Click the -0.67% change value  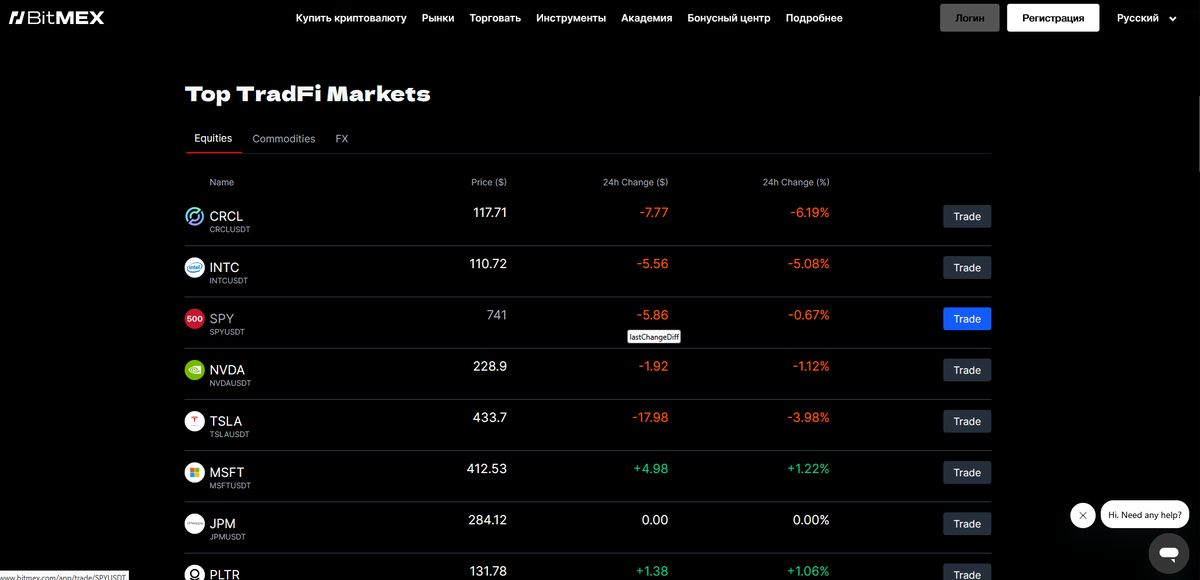tap(809, 315)
